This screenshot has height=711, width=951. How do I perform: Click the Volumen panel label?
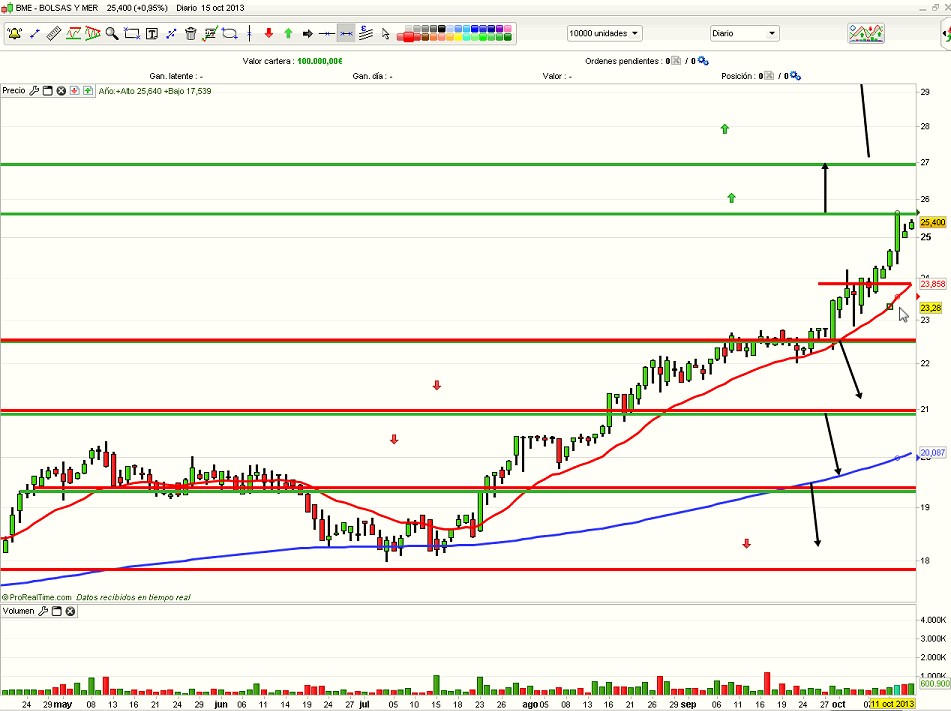tap(19, 611)
